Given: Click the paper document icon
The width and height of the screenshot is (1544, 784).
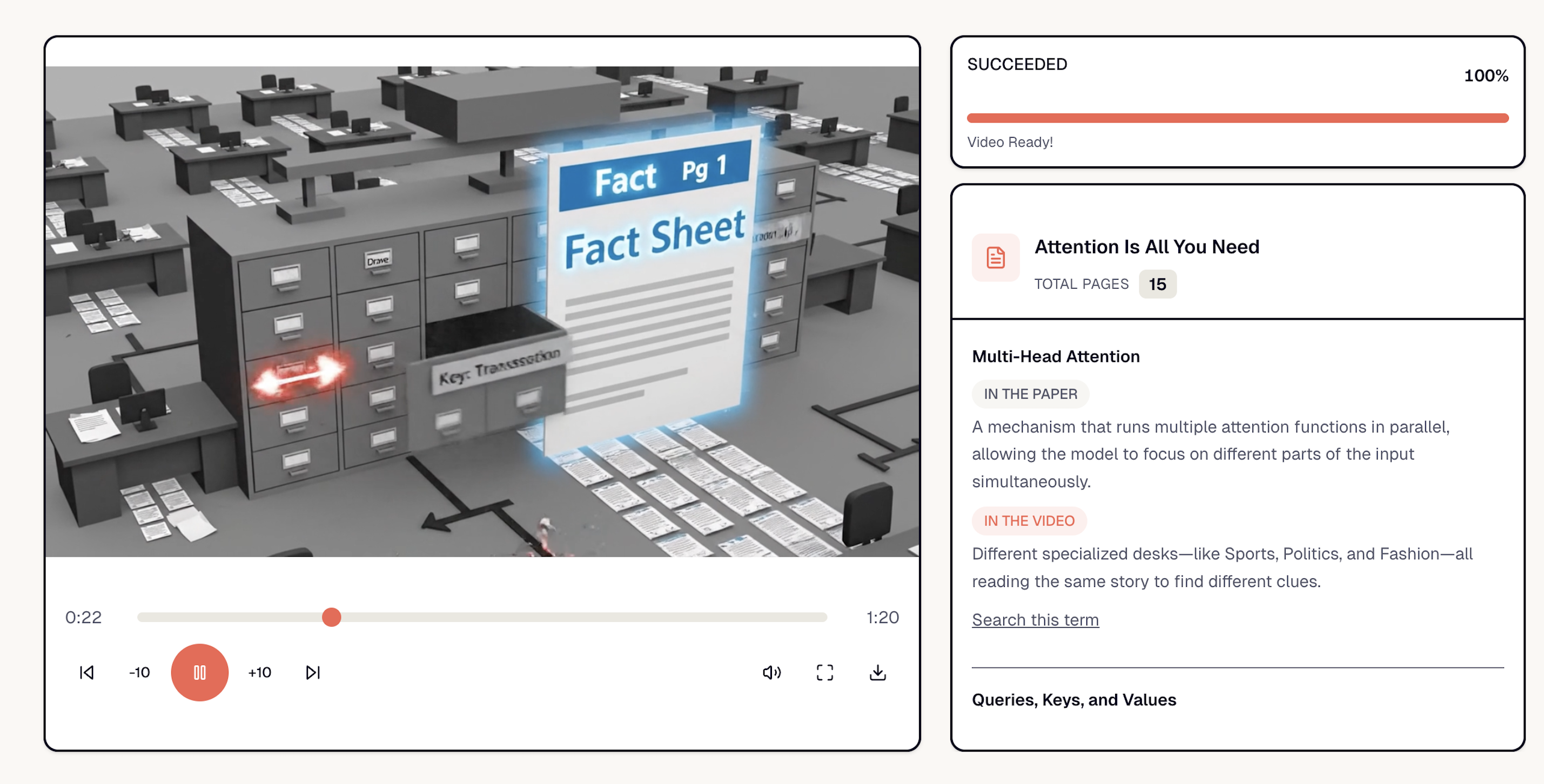Looking at the screenshot, I should pyautogui.click(x=995, y=258).
